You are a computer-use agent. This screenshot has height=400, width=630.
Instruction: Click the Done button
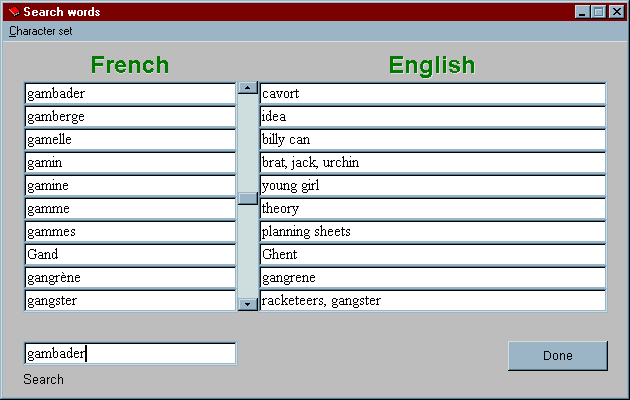coord(557,356)
